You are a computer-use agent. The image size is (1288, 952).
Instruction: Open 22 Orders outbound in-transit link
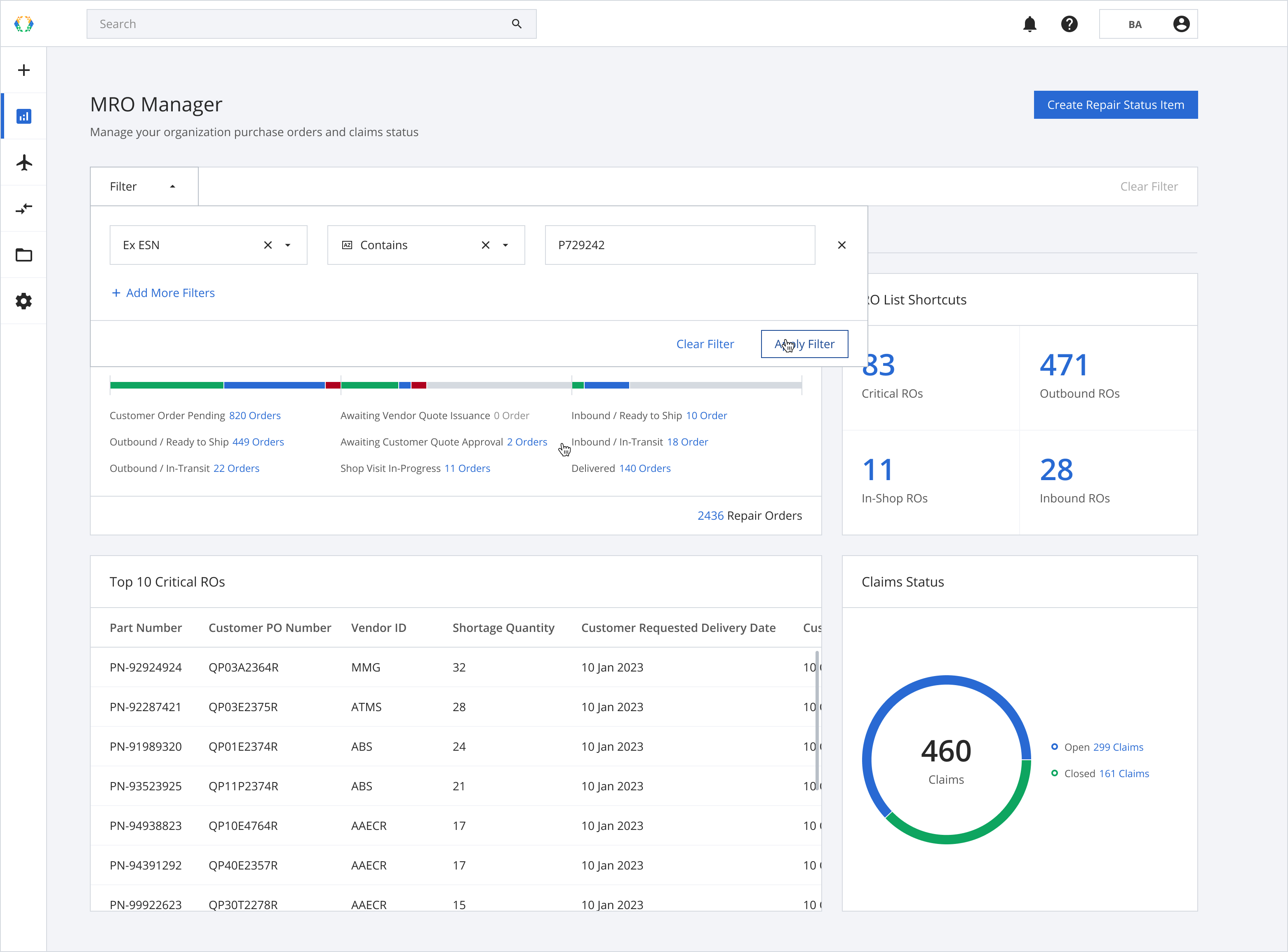point(236,469)
